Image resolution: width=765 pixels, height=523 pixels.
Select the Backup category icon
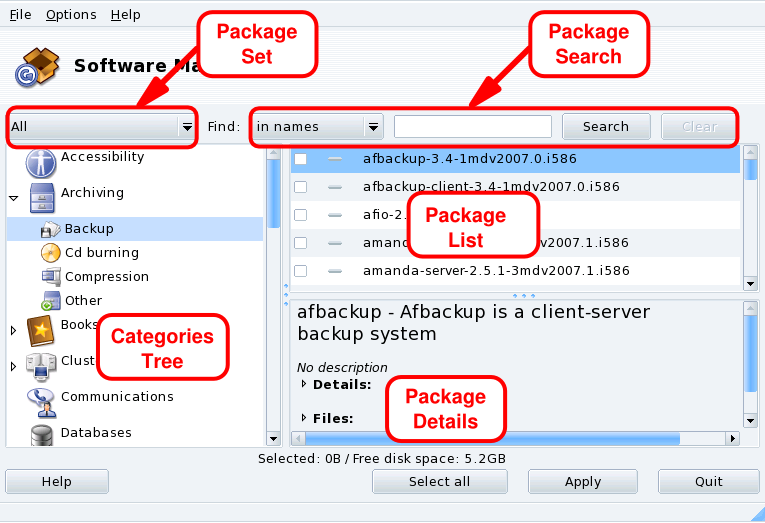[50, 229]
